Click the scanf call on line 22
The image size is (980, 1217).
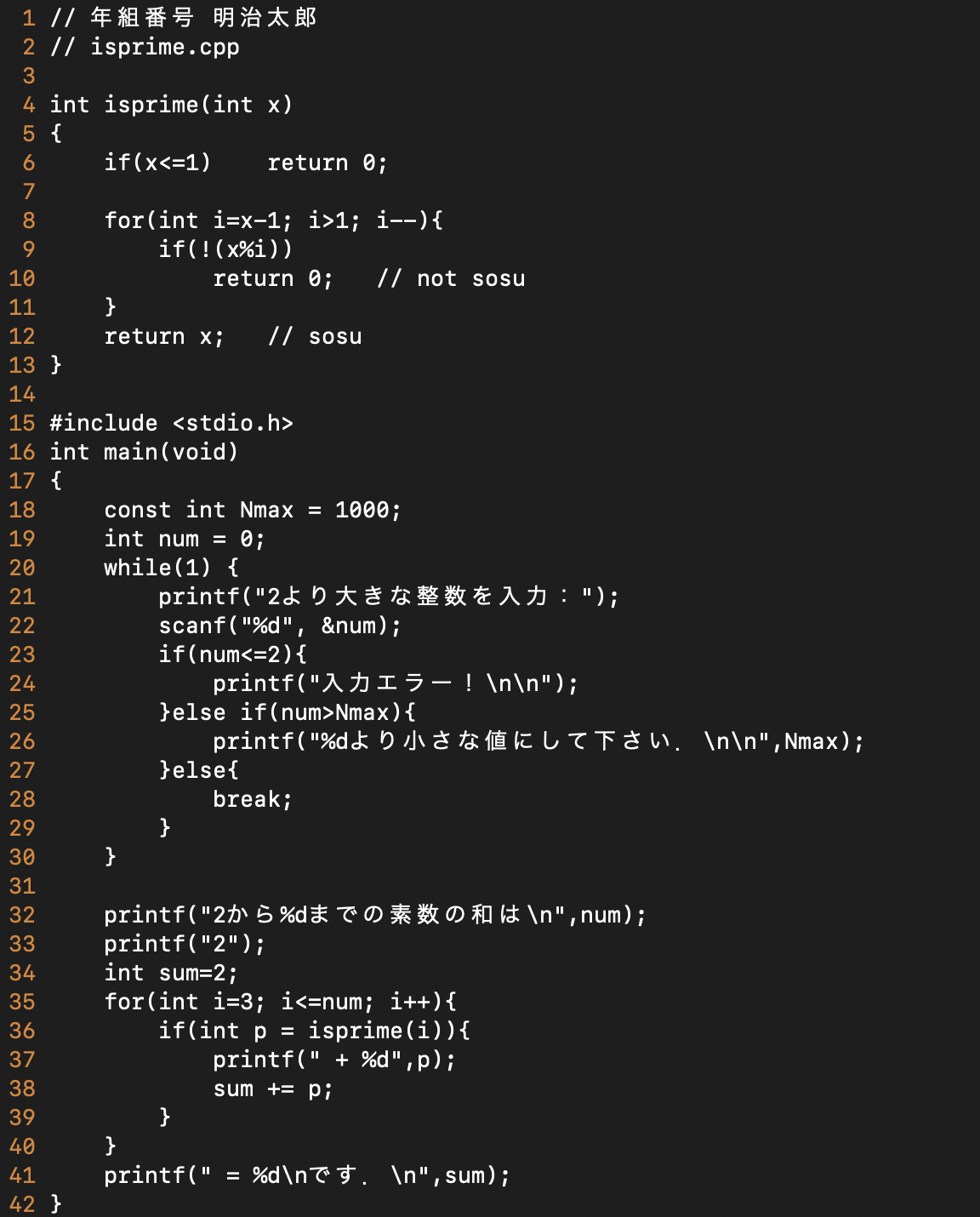click(280, 626)
